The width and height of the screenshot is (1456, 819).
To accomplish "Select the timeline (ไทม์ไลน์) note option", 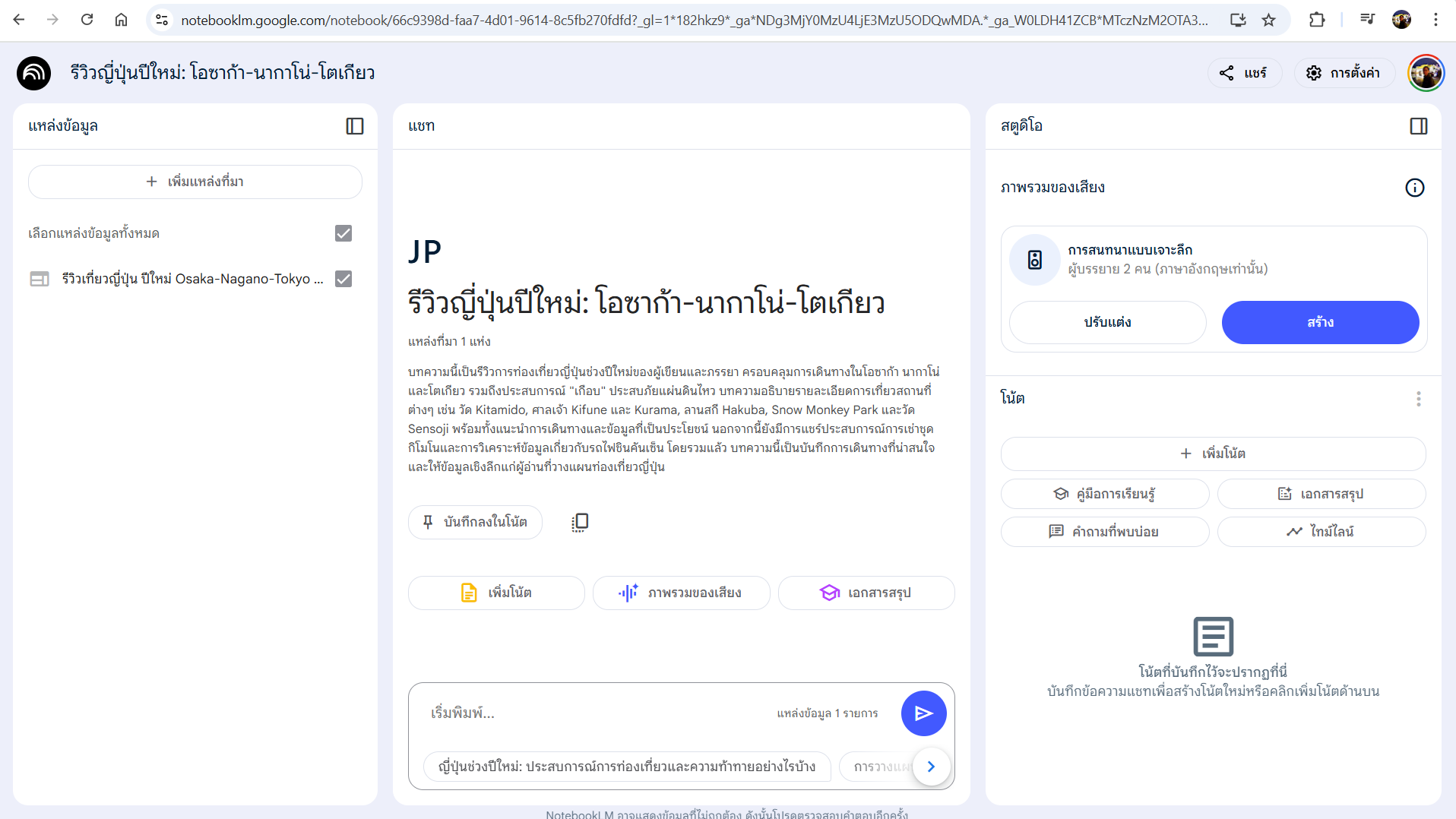I will point(1321,532).
